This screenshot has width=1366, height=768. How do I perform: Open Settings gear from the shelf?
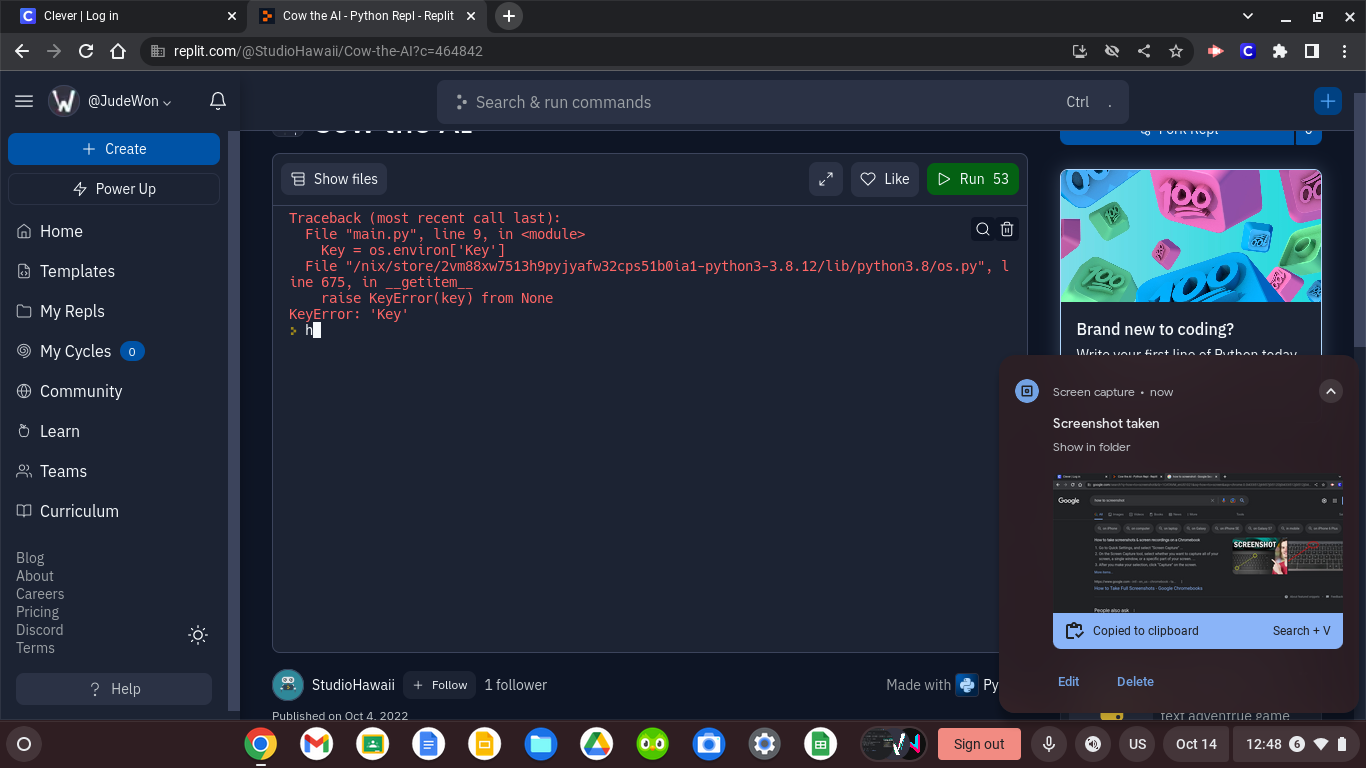pyautogui.click(x=765, y=744)
